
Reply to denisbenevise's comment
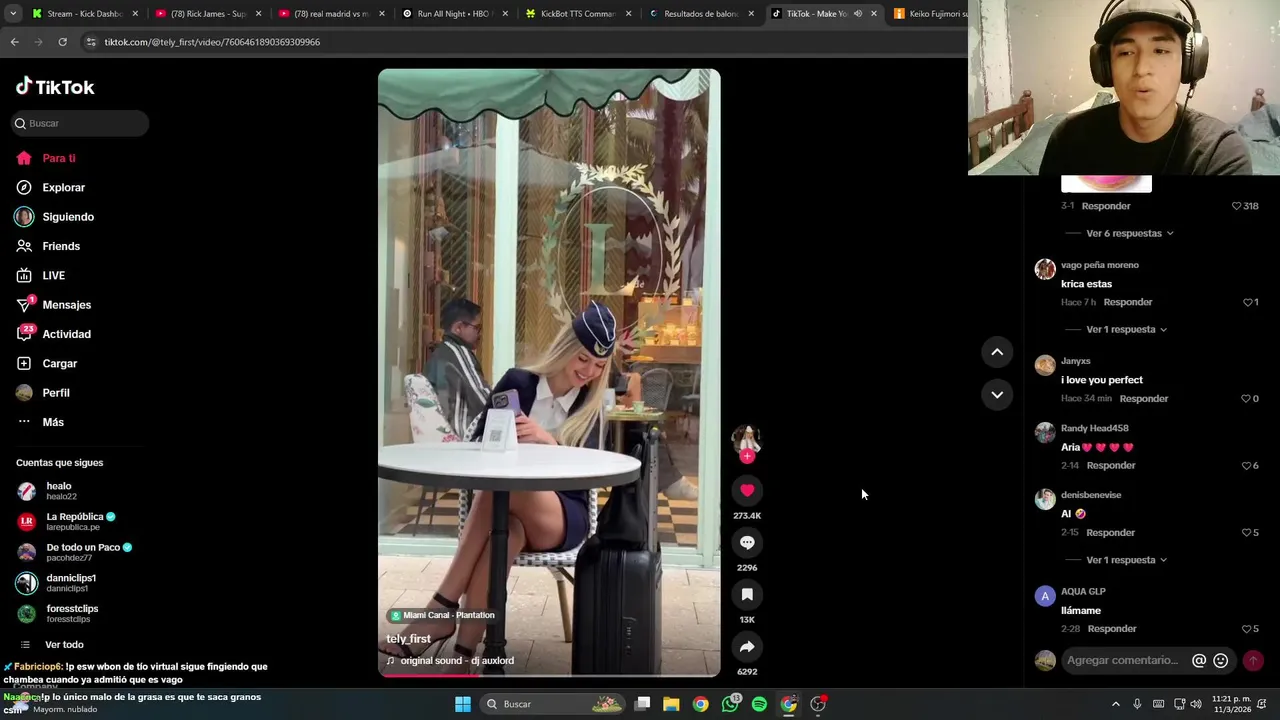tap(1110, 532)
